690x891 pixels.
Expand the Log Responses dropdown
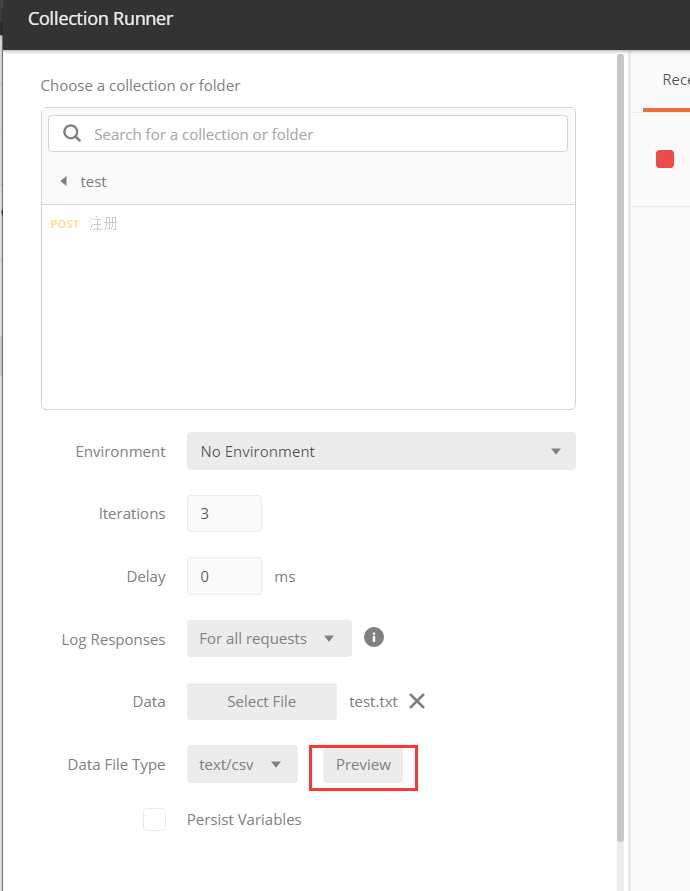click(x=269, y=638)
